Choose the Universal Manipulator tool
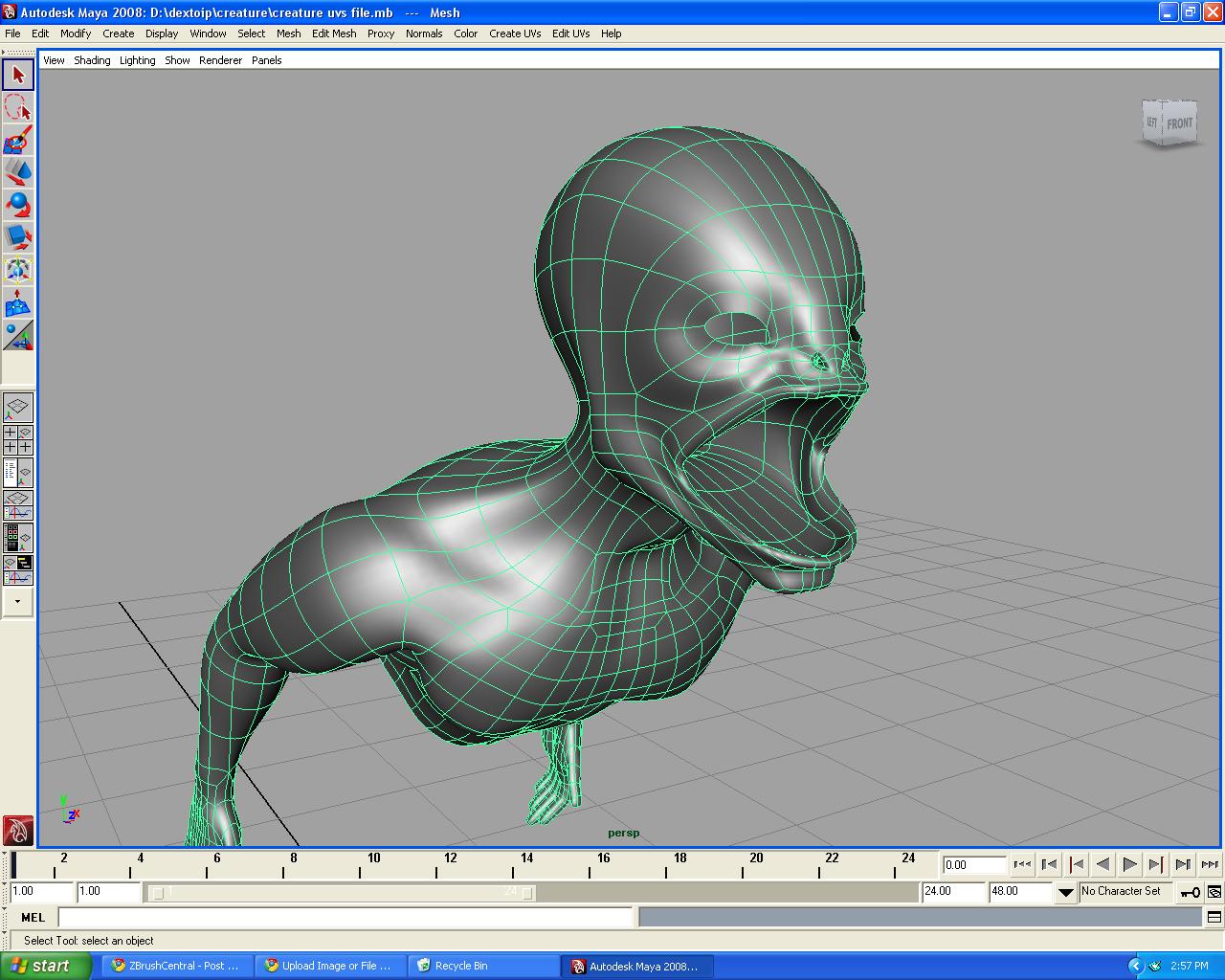The image size is (1225, 980). 18,270
